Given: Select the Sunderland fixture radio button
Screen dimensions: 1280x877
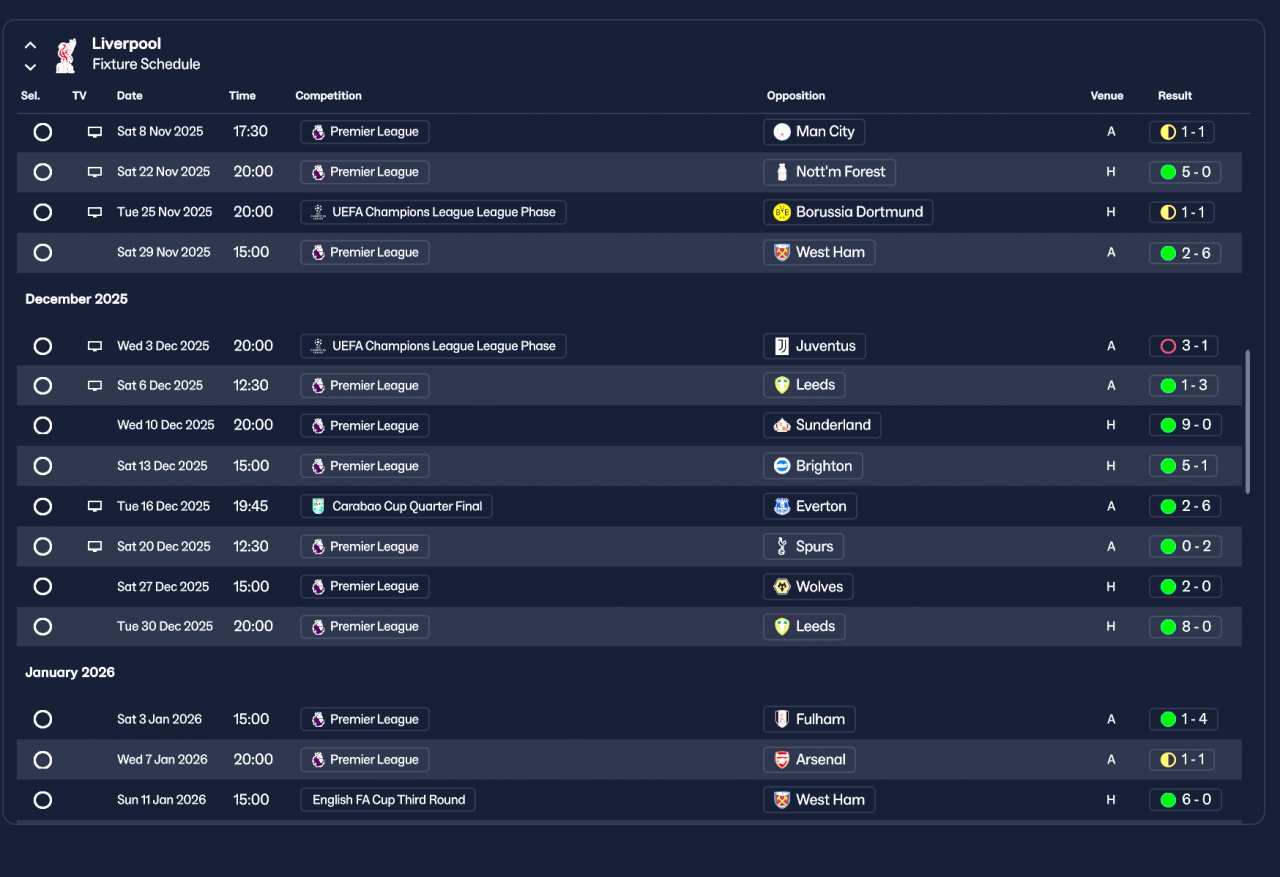Looking at the screenshot, I should click(42, 426).
